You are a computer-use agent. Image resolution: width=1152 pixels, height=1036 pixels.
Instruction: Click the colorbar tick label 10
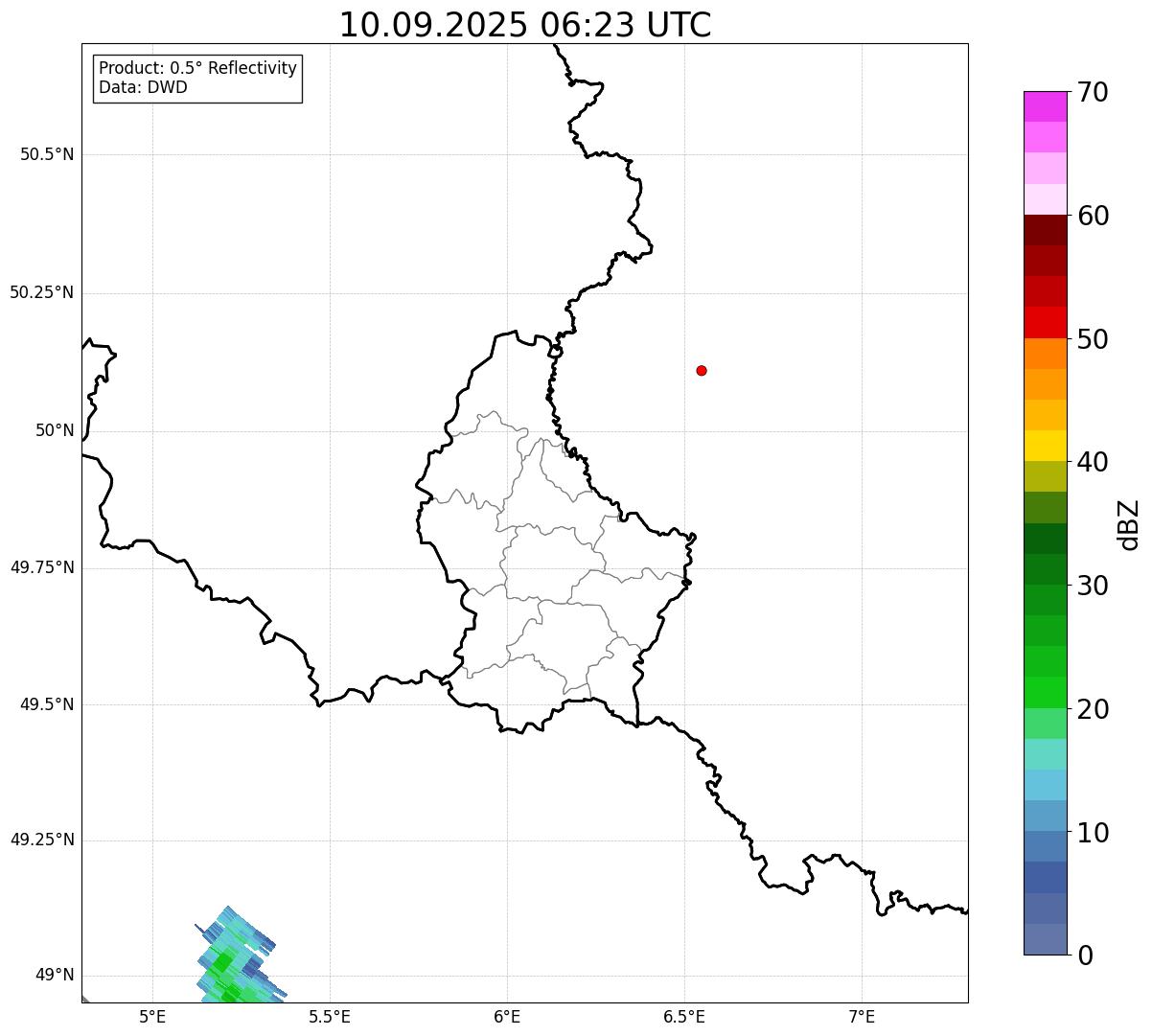point(1093,832)
